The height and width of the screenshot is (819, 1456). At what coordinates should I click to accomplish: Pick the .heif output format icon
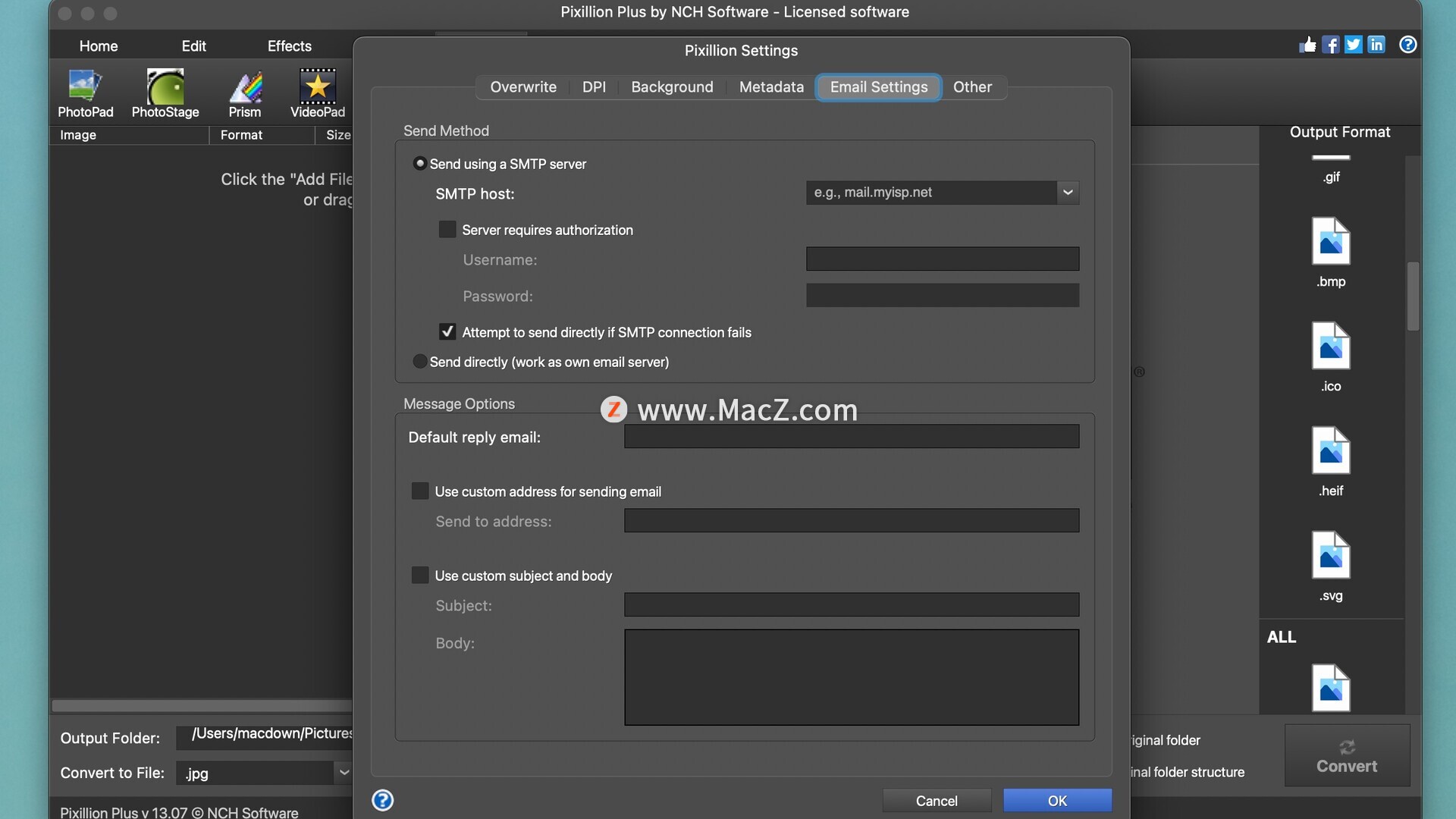pyautogui.click(x=1331, y=452)
